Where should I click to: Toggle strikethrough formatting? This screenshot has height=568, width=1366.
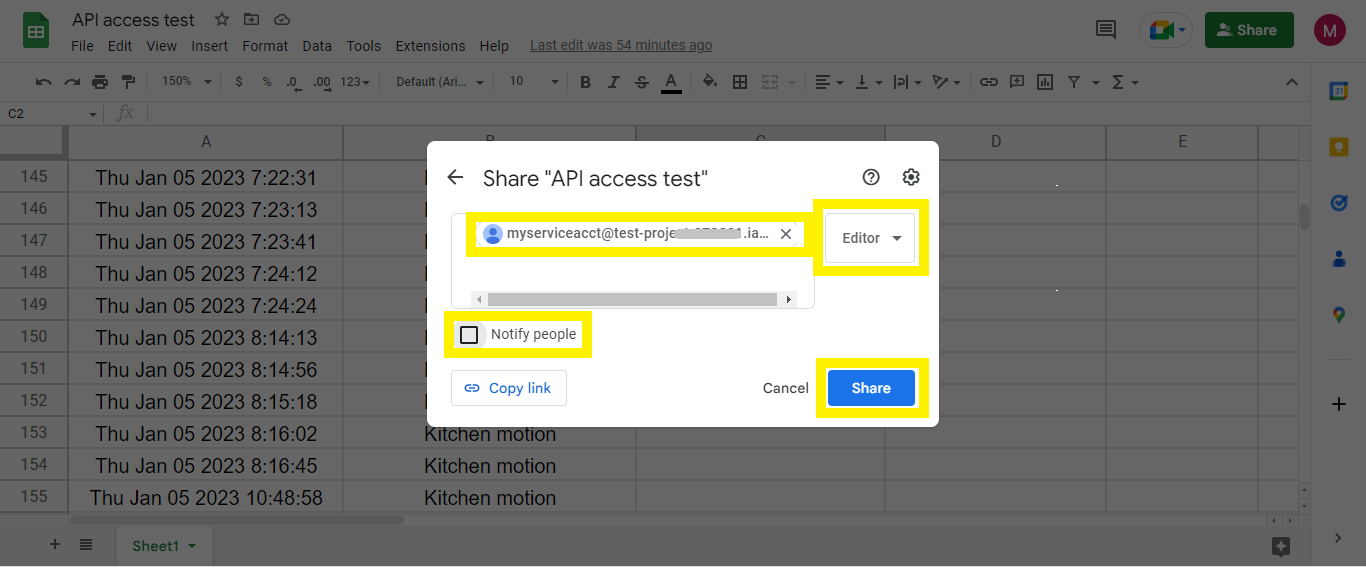click(642, 82)
